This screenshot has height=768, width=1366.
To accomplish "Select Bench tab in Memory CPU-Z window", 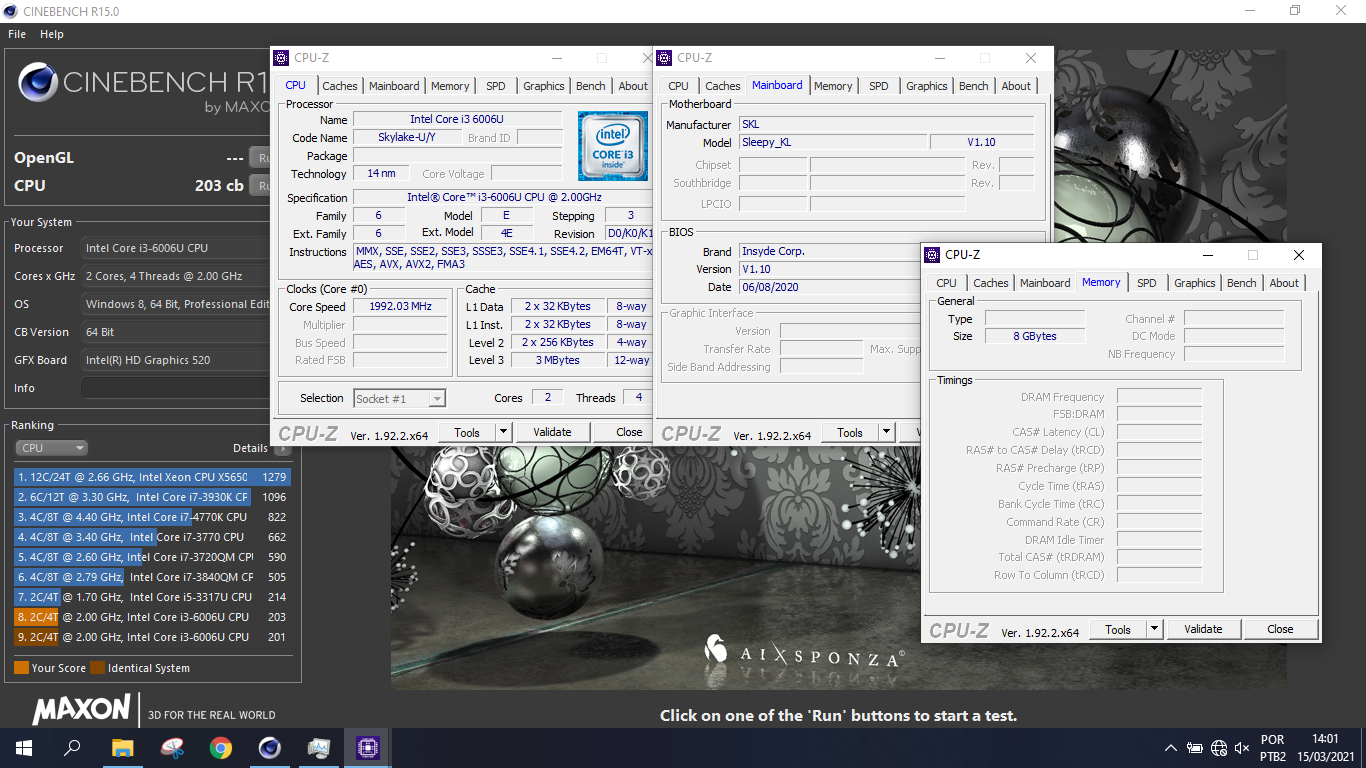I will [x=1242, y=283].
